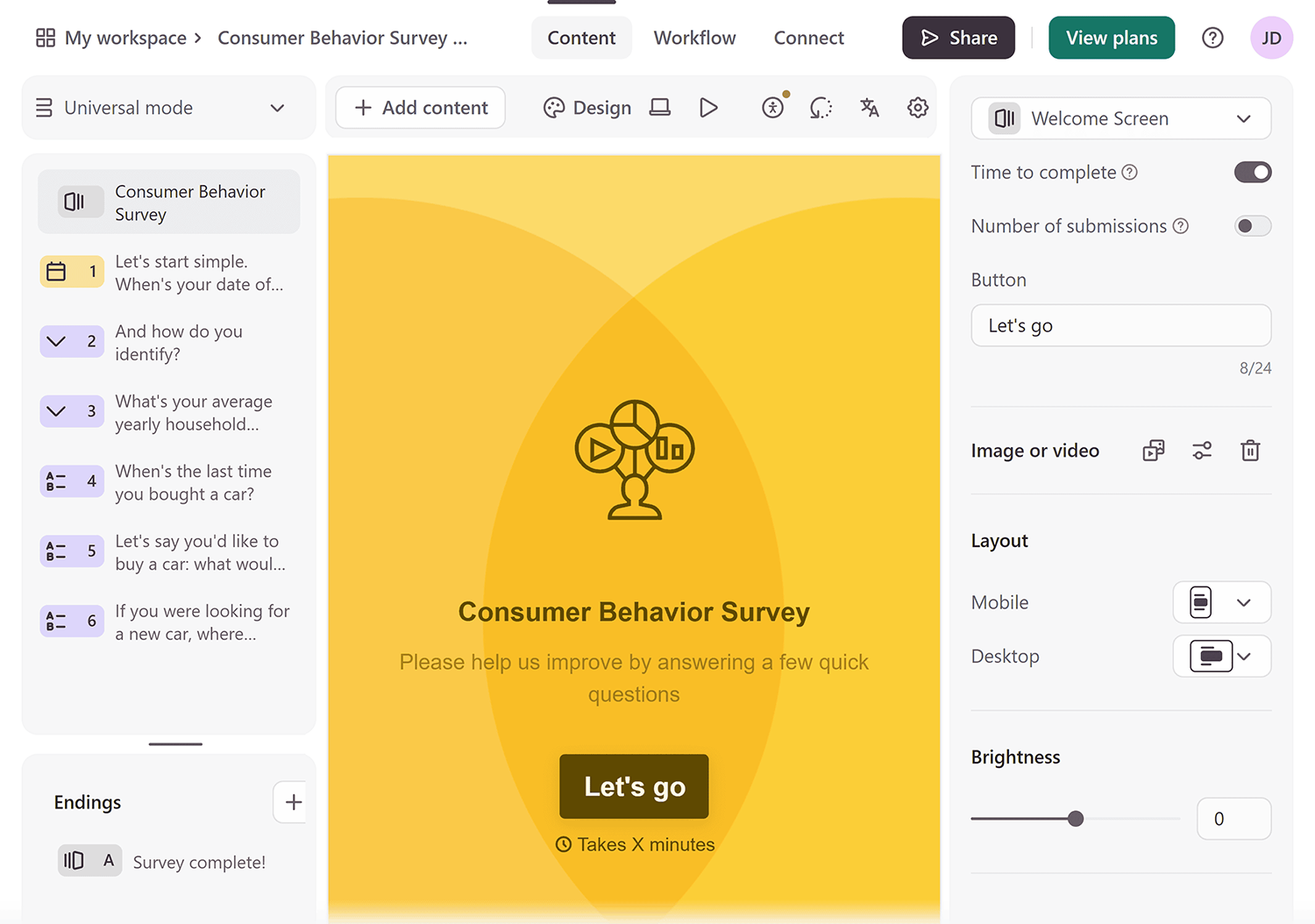Click the Button text input field

1121,325
